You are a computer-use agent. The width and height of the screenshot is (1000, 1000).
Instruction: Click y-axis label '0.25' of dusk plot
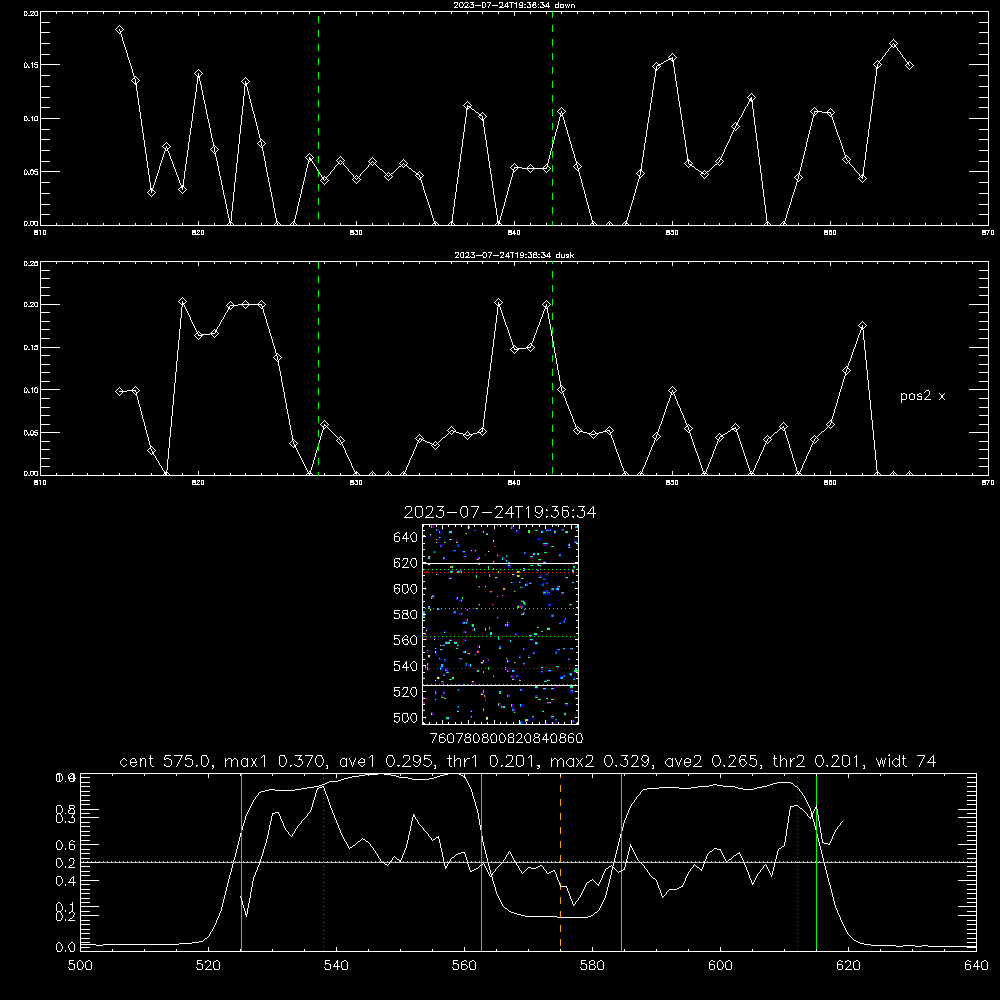(31, 263)
